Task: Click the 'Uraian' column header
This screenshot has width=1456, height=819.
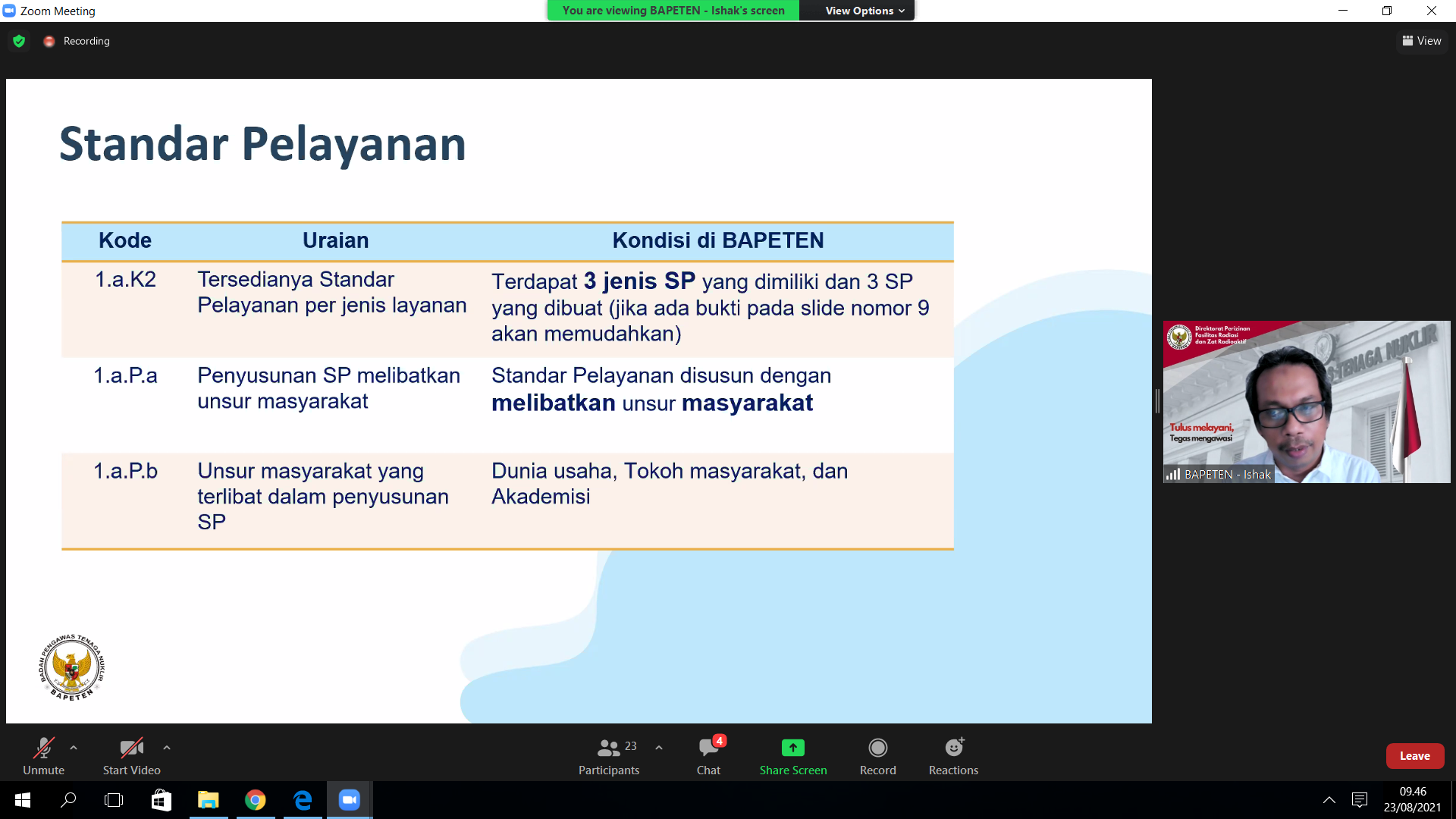Action: pos(336,240)
